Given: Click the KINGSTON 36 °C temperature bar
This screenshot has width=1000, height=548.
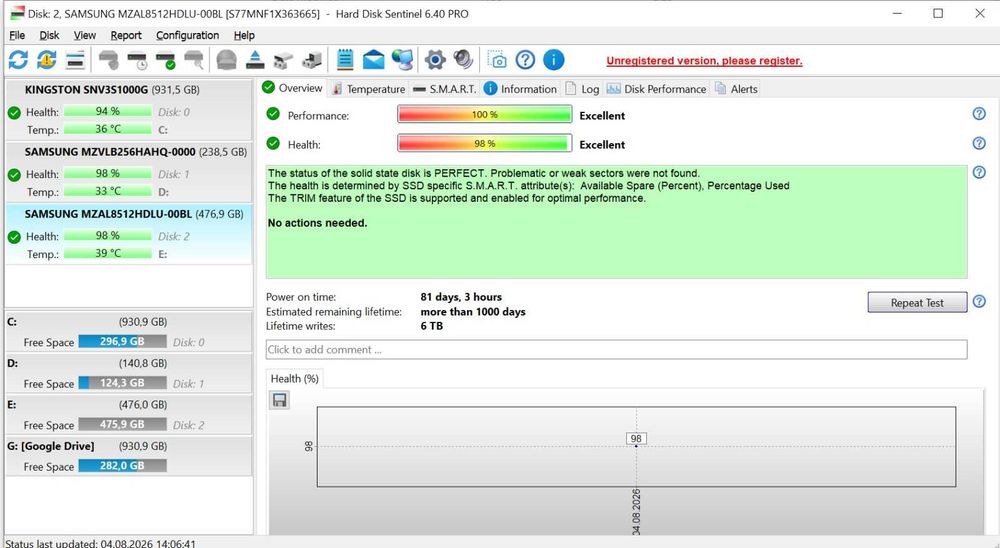Looking at the screenshot, I should point(107,129).
